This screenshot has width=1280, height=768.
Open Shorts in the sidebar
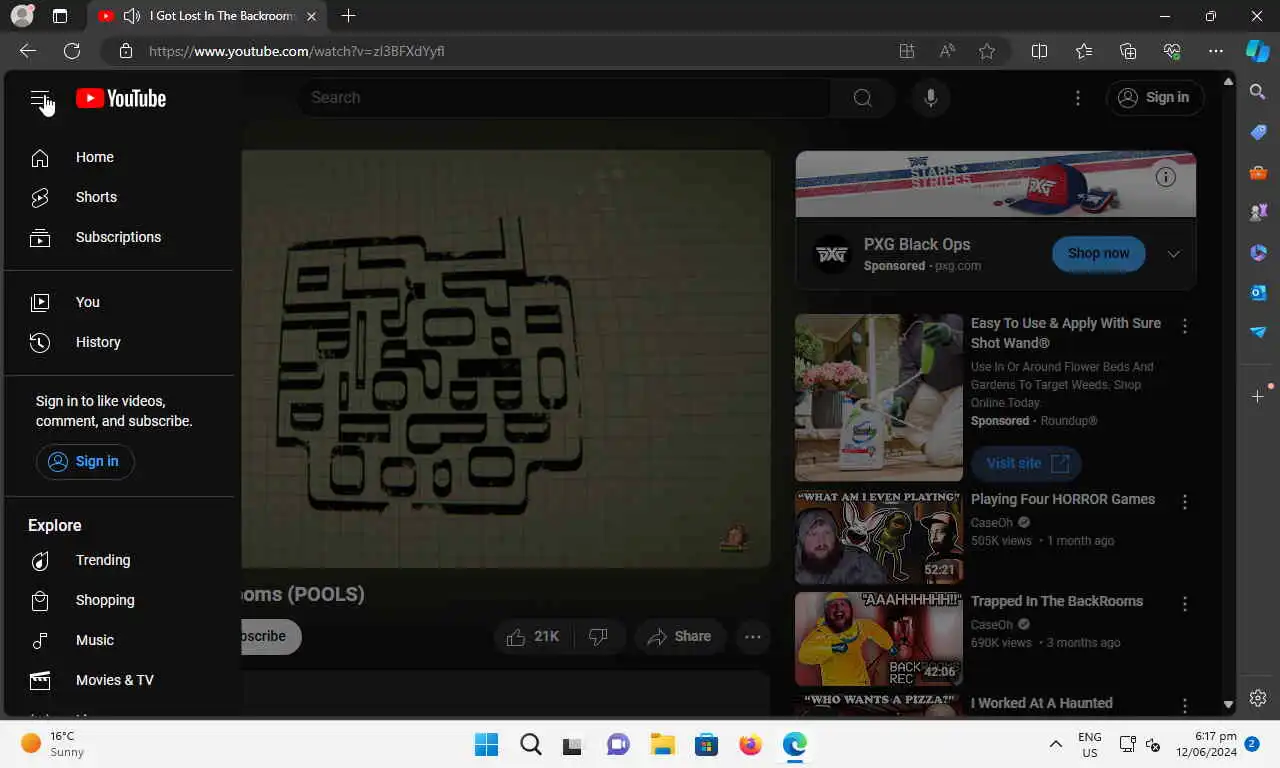[x=120, y=197]
